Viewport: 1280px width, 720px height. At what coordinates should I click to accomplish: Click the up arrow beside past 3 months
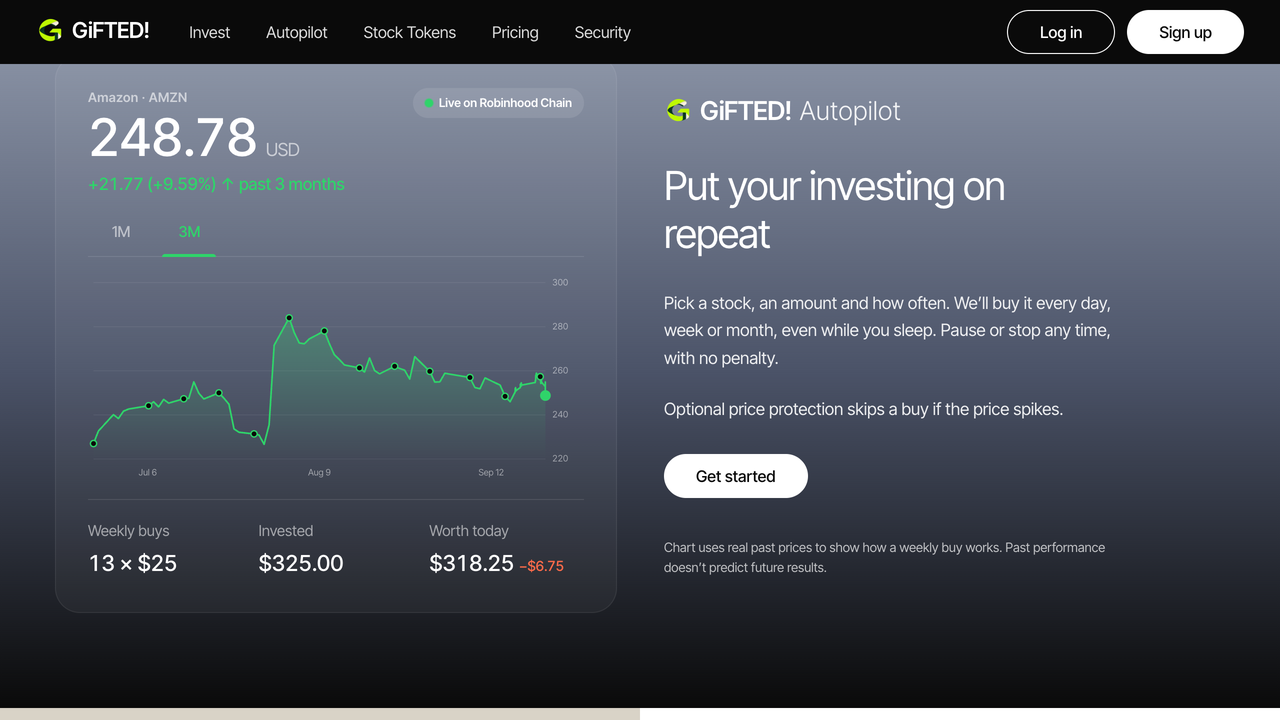coord(227,184)
